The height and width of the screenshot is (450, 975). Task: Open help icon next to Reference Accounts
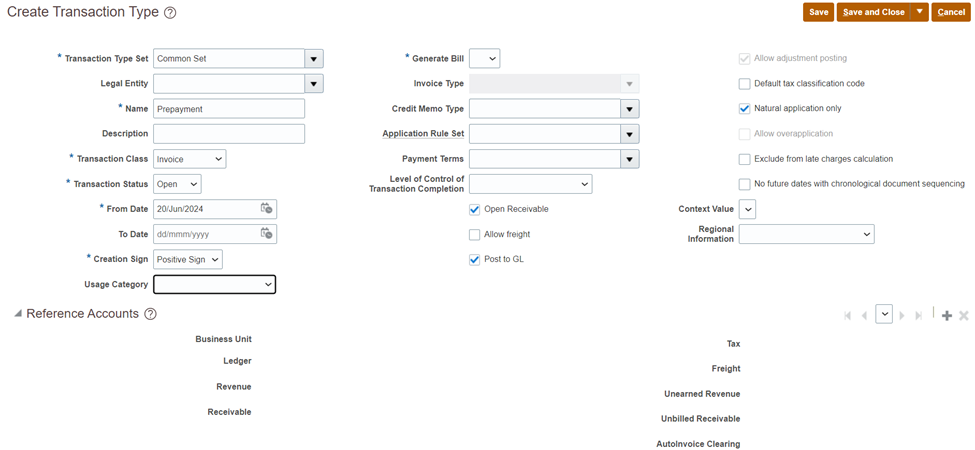[150, 315]
